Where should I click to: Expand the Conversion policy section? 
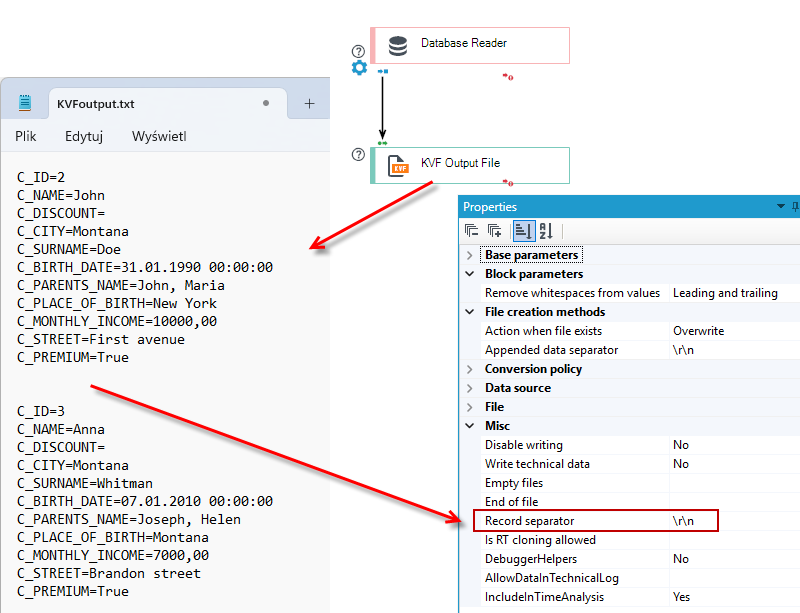[x=470, y=369]
